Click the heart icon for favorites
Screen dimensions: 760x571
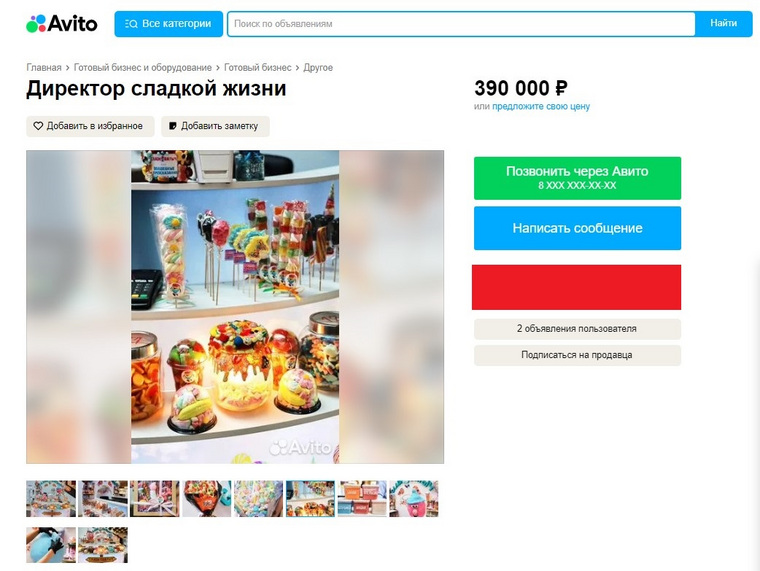[x=38, y=126]
